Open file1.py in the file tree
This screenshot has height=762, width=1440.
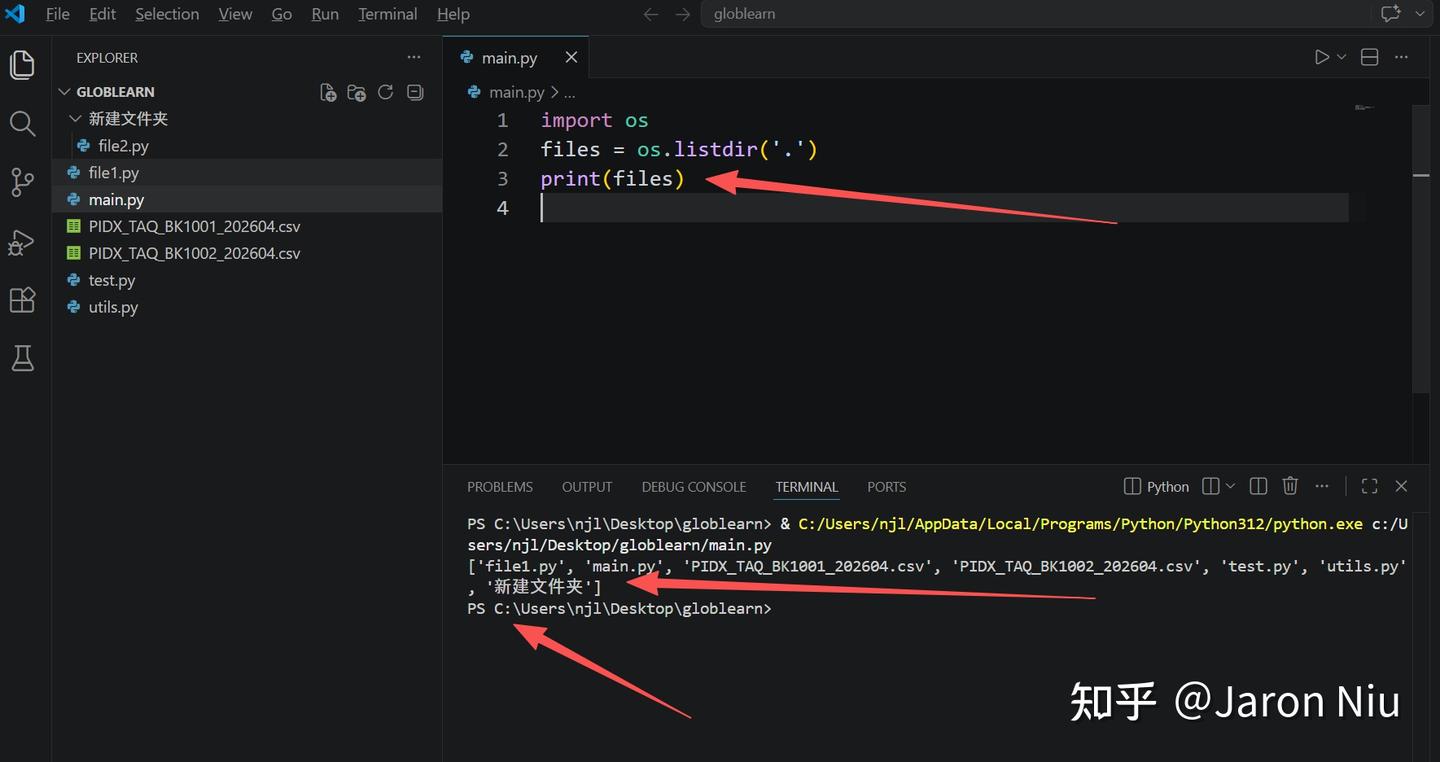tap(247, 173)
